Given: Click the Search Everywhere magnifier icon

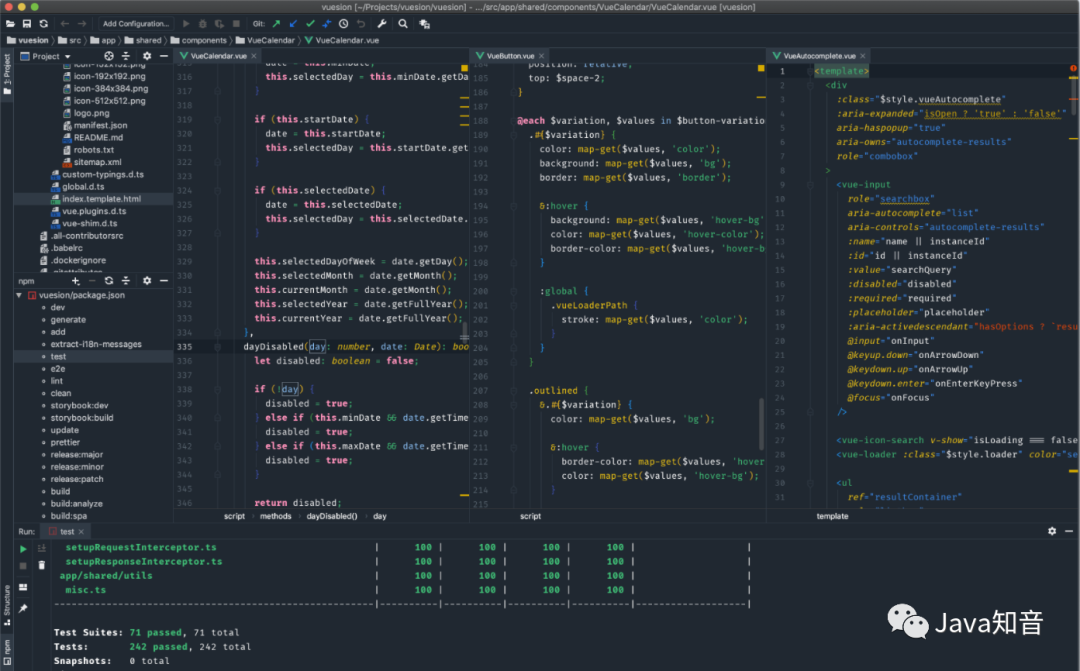Looking at the screenshot, I should pos(403,23).
